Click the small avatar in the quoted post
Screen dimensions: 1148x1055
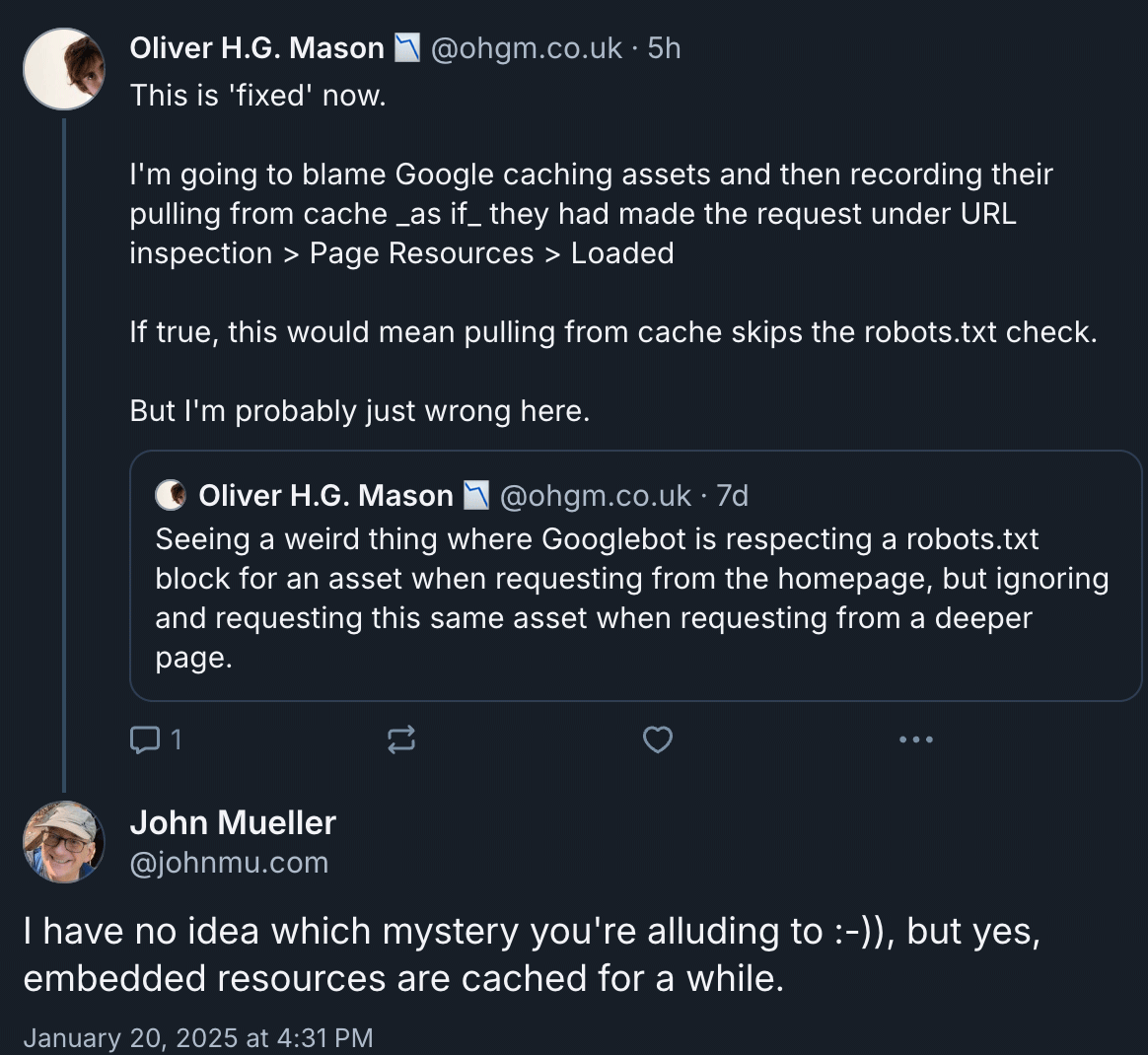171,495
